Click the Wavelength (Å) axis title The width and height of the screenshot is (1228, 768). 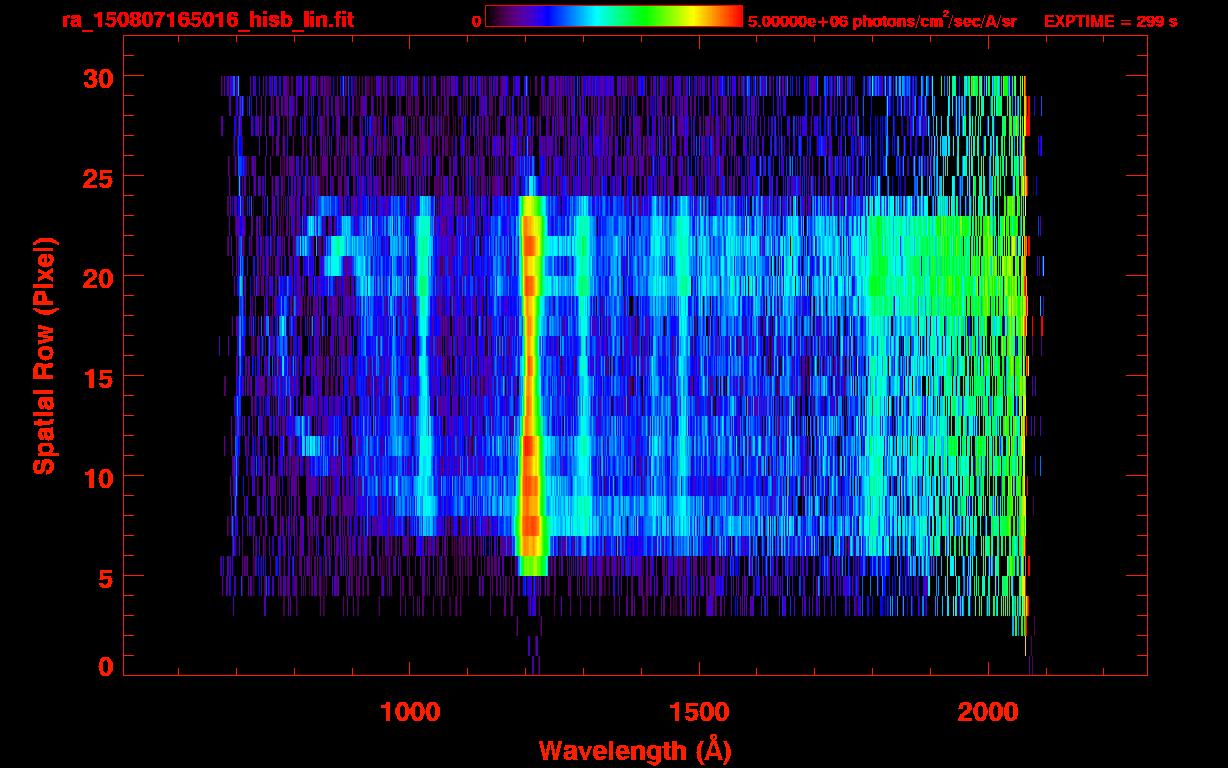pos(635,750)
